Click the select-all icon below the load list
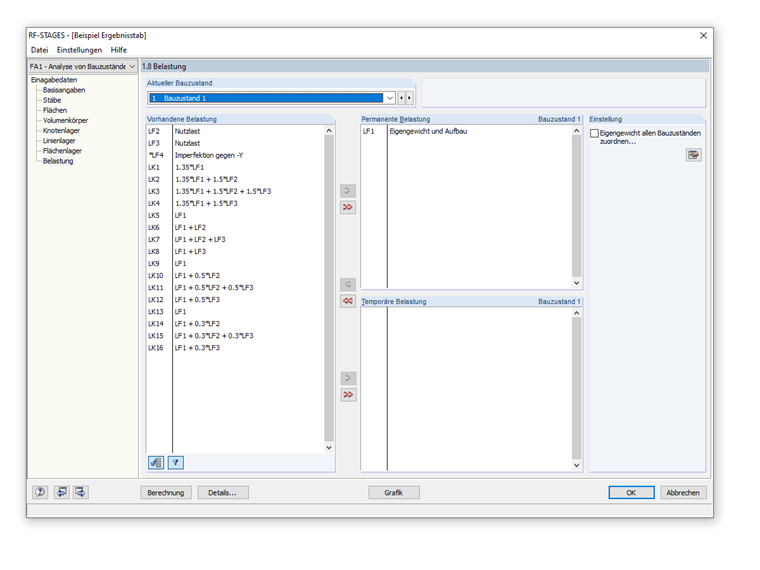The width and height of the screenshot is (760, 570). 156,463
